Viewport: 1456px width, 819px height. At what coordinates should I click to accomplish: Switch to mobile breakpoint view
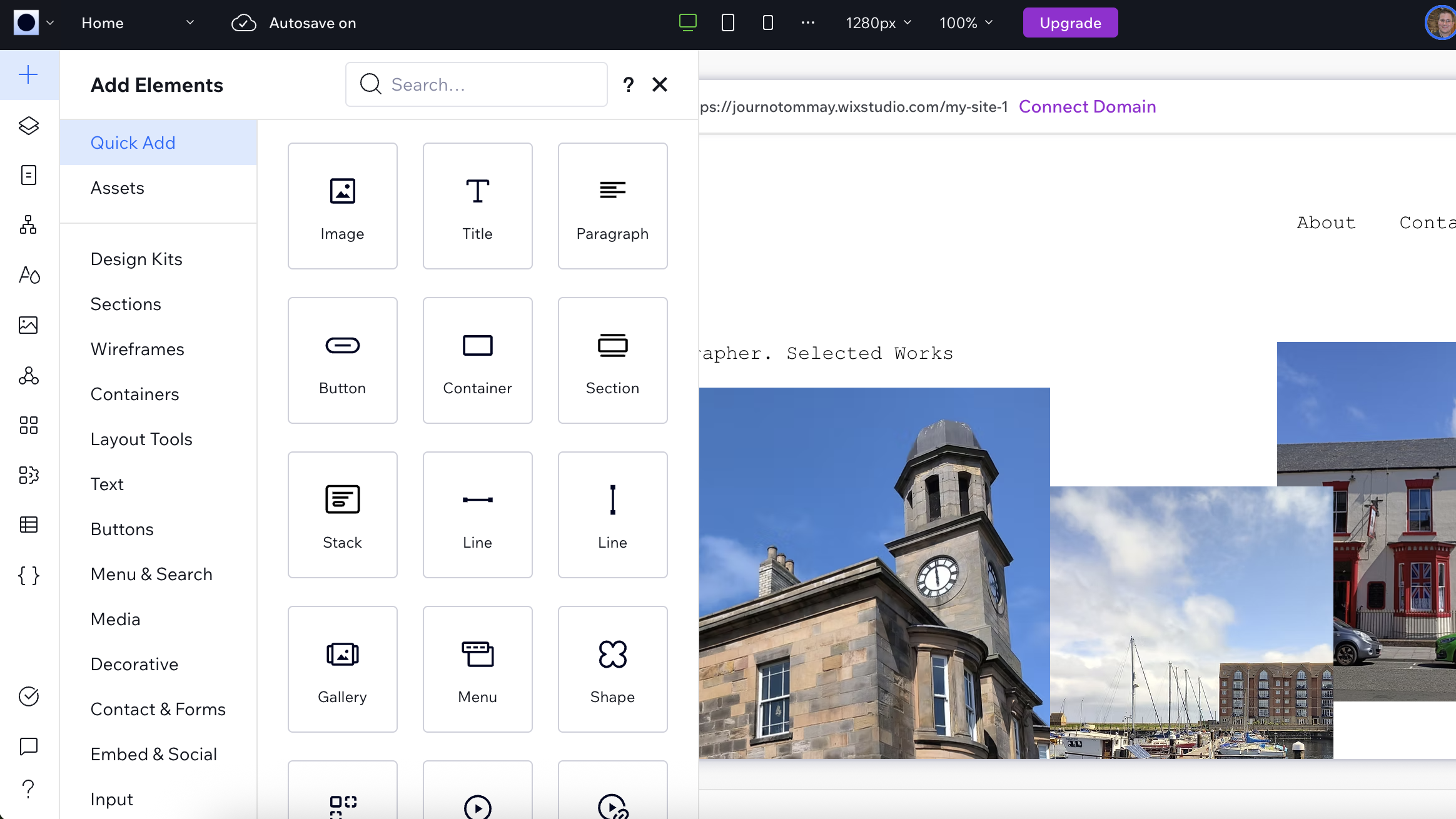point(768,23)
